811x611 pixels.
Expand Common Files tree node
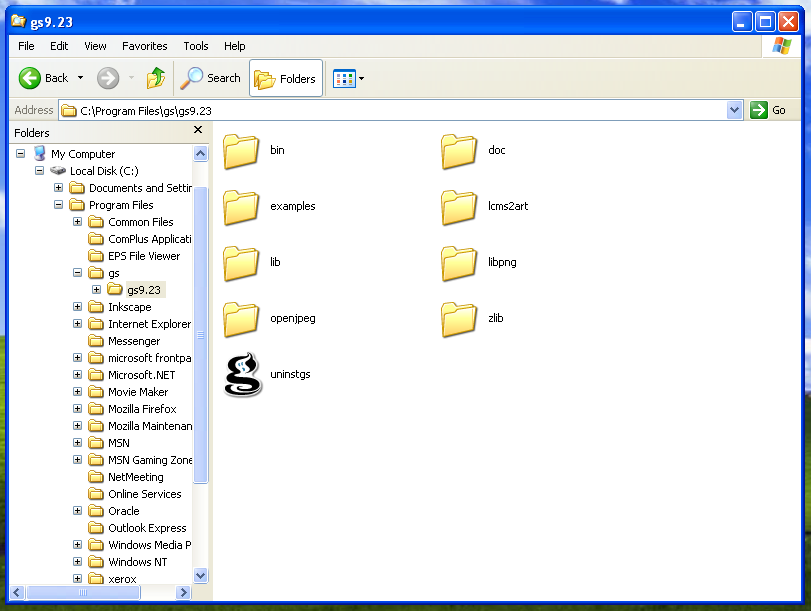pyautogui.click(x=78, y=222)
